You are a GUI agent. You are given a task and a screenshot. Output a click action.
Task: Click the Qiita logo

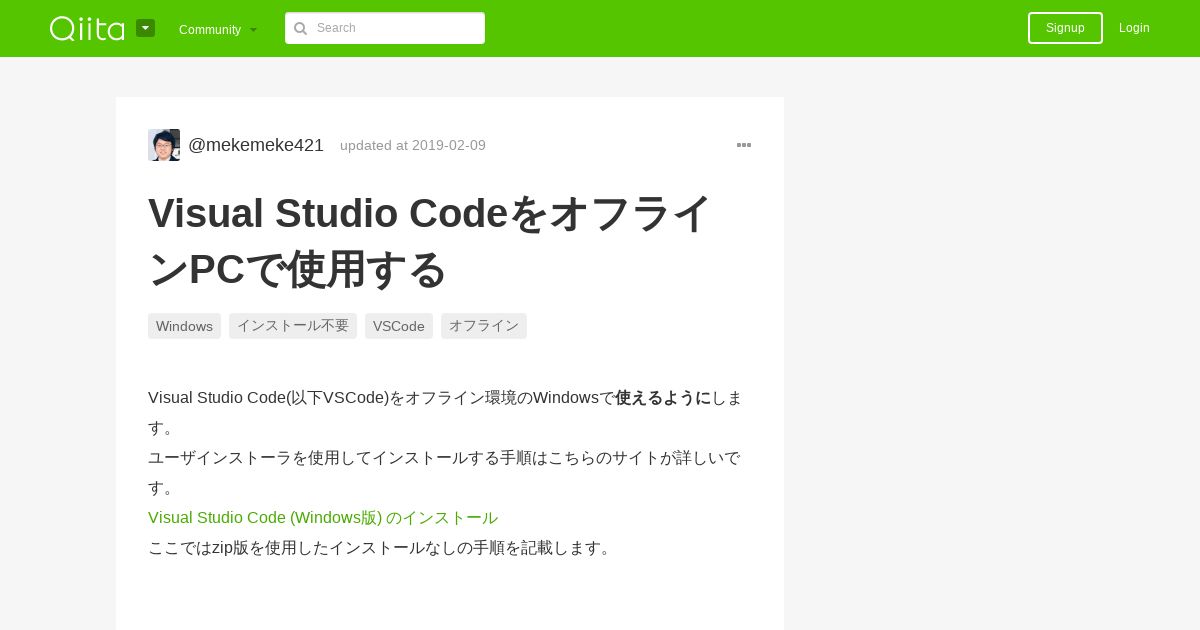tap(87, 28)
